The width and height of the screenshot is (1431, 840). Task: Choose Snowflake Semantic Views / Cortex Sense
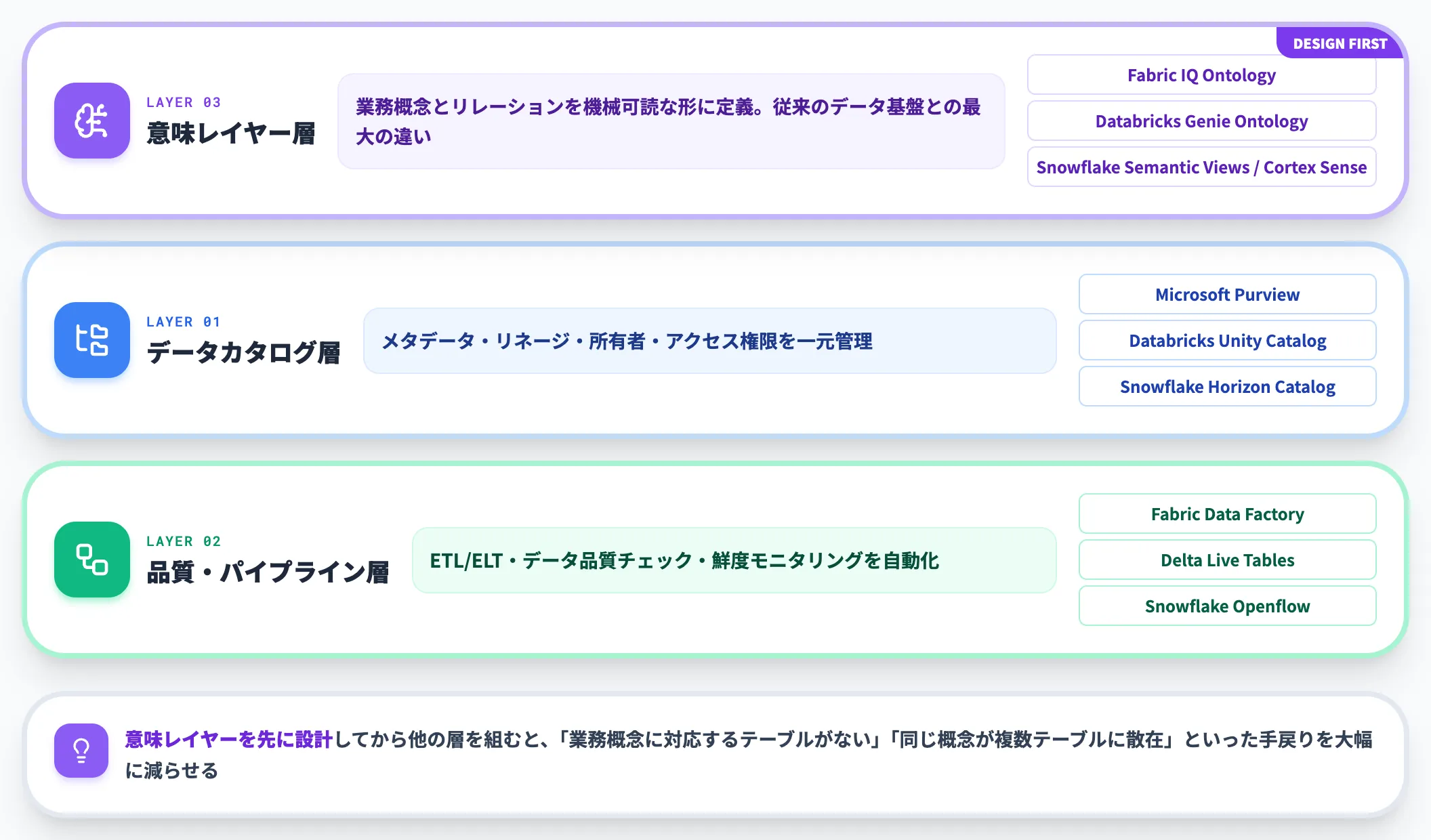[1201, 167]
